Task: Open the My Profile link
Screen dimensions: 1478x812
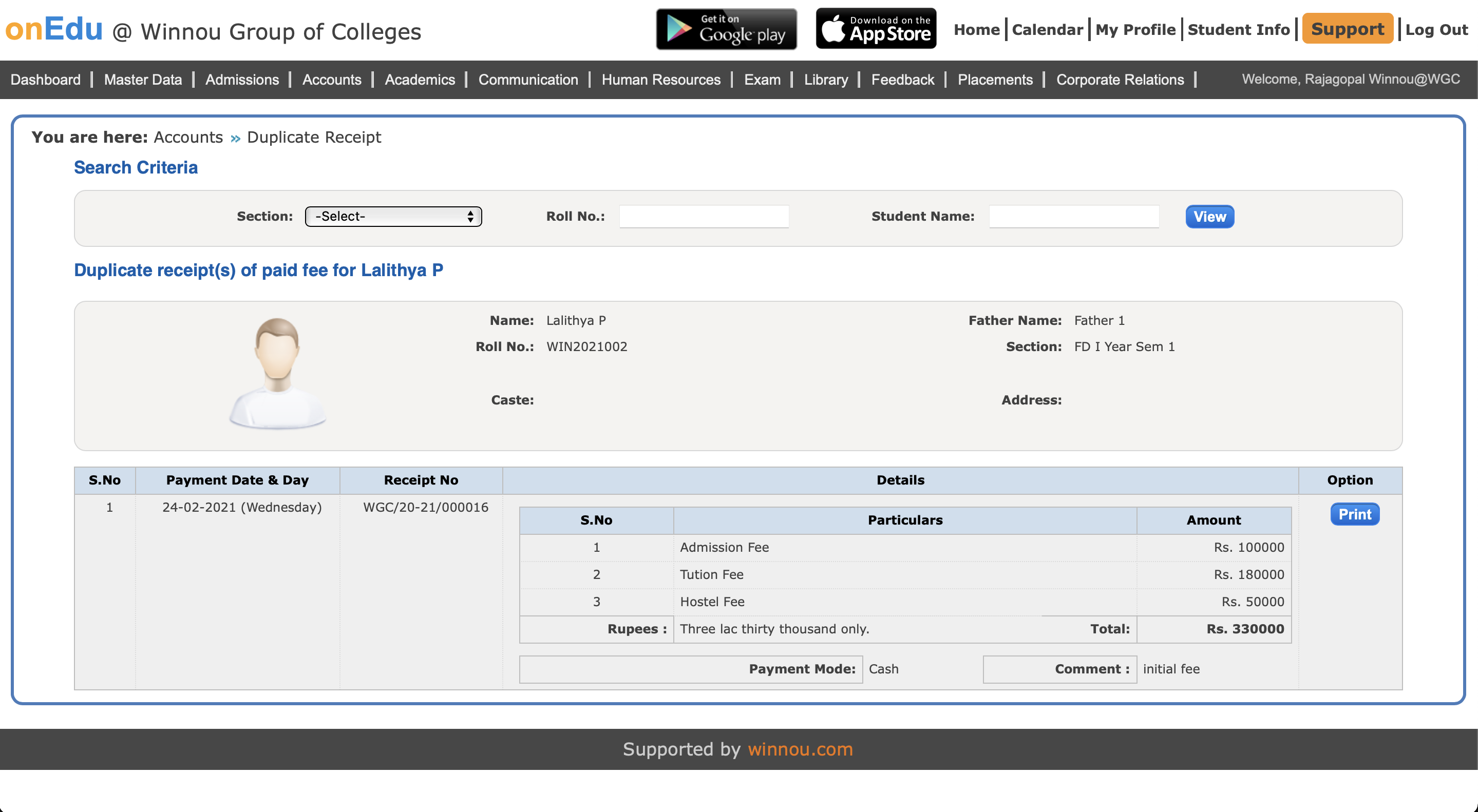Action: pyautogui.click(x=1135, y=30)
